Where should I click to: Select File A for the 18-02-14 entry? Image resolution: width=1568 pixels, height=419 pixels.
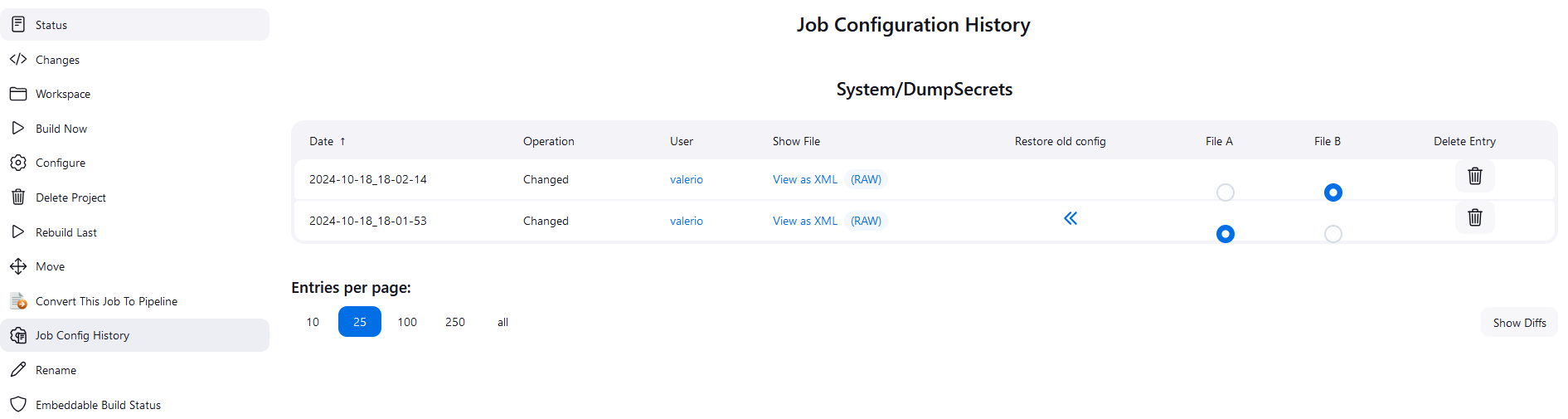pos(1226,192)
